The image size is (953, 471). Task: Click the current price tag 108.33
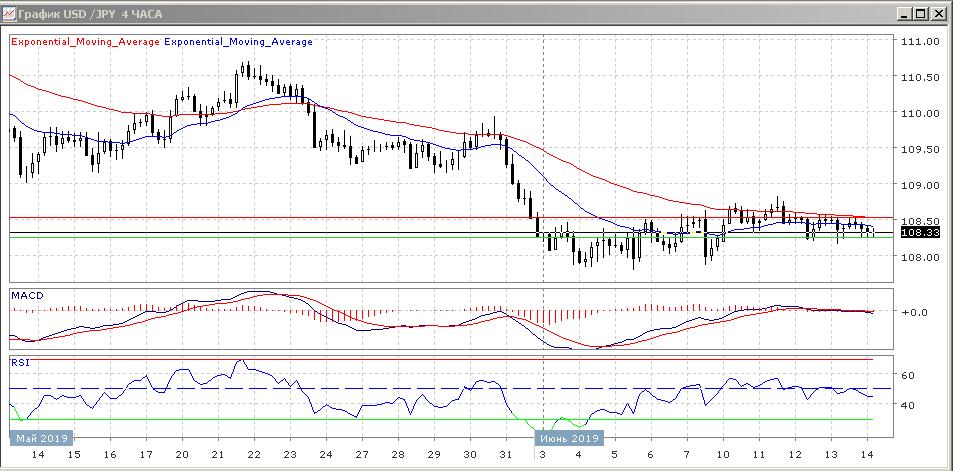(x=917, y=232)
